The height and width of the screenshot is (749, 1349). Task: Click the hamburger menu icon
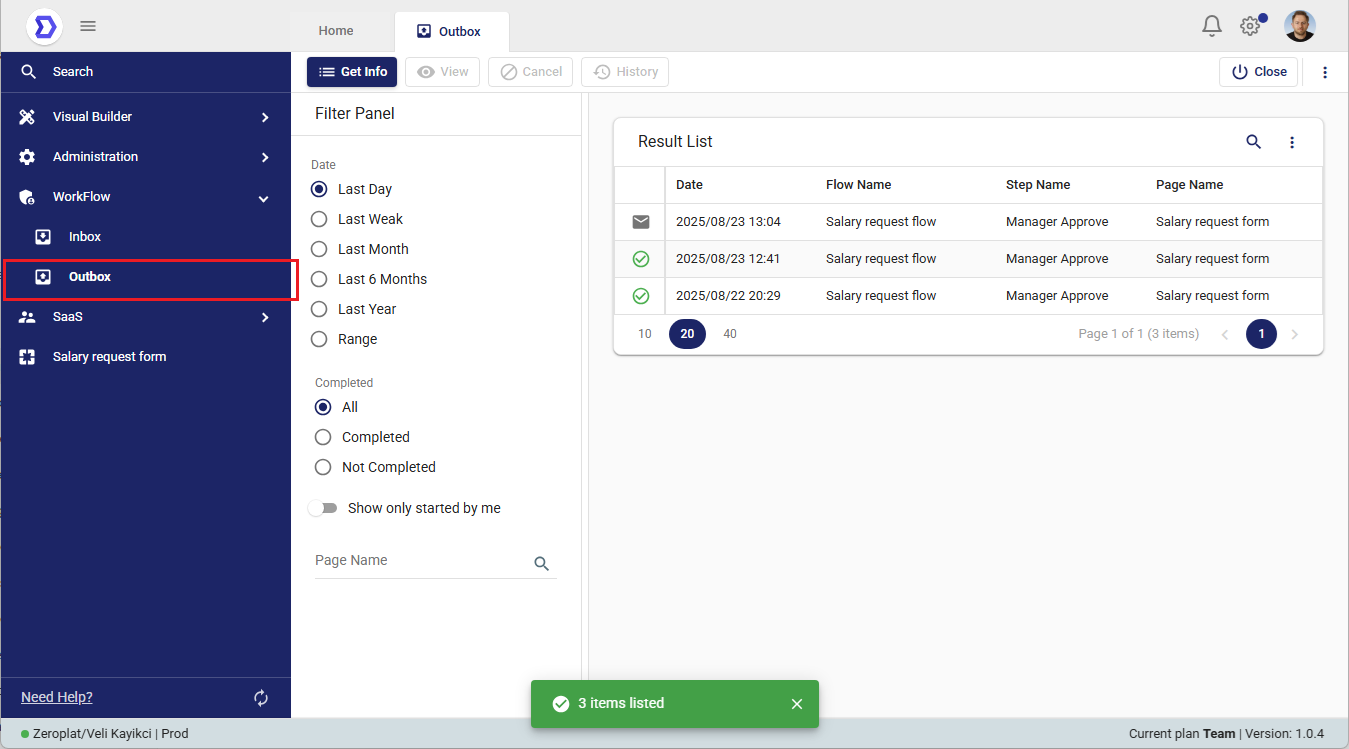click(x=88, y=26)
